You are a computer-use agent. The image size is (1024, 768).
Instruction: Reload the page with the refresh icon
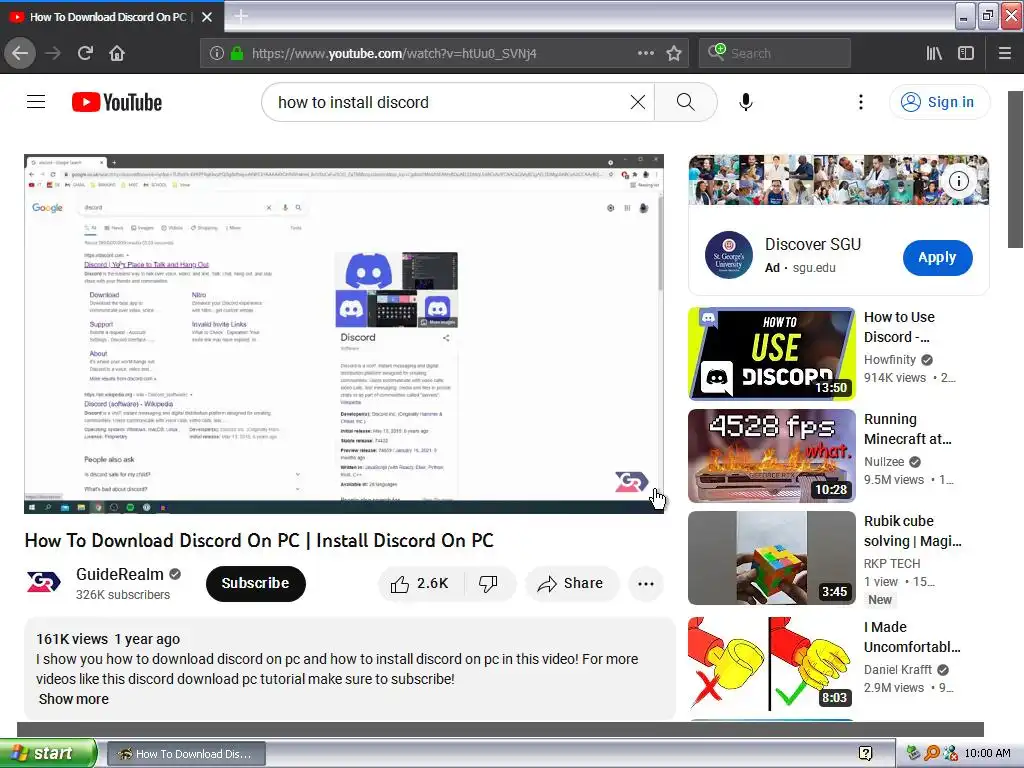click(85, 54)
